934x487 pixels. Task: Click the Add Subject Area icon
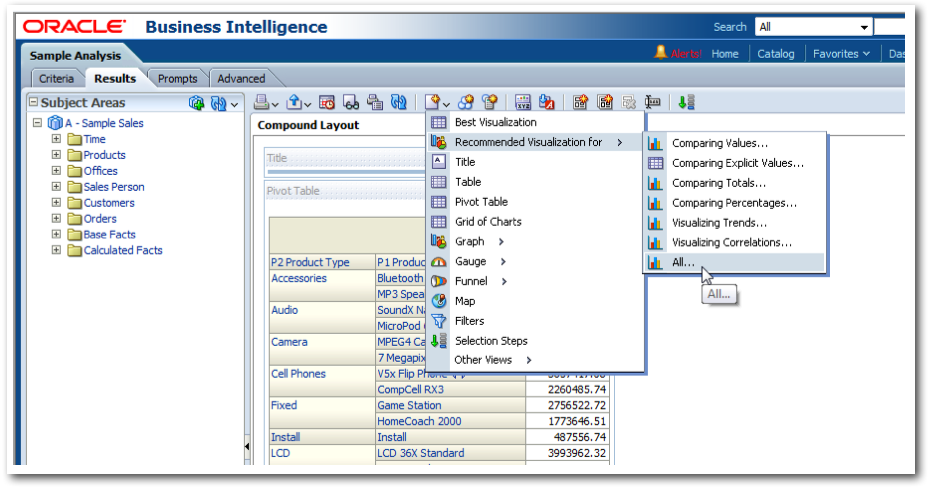[x=196, y=103]
